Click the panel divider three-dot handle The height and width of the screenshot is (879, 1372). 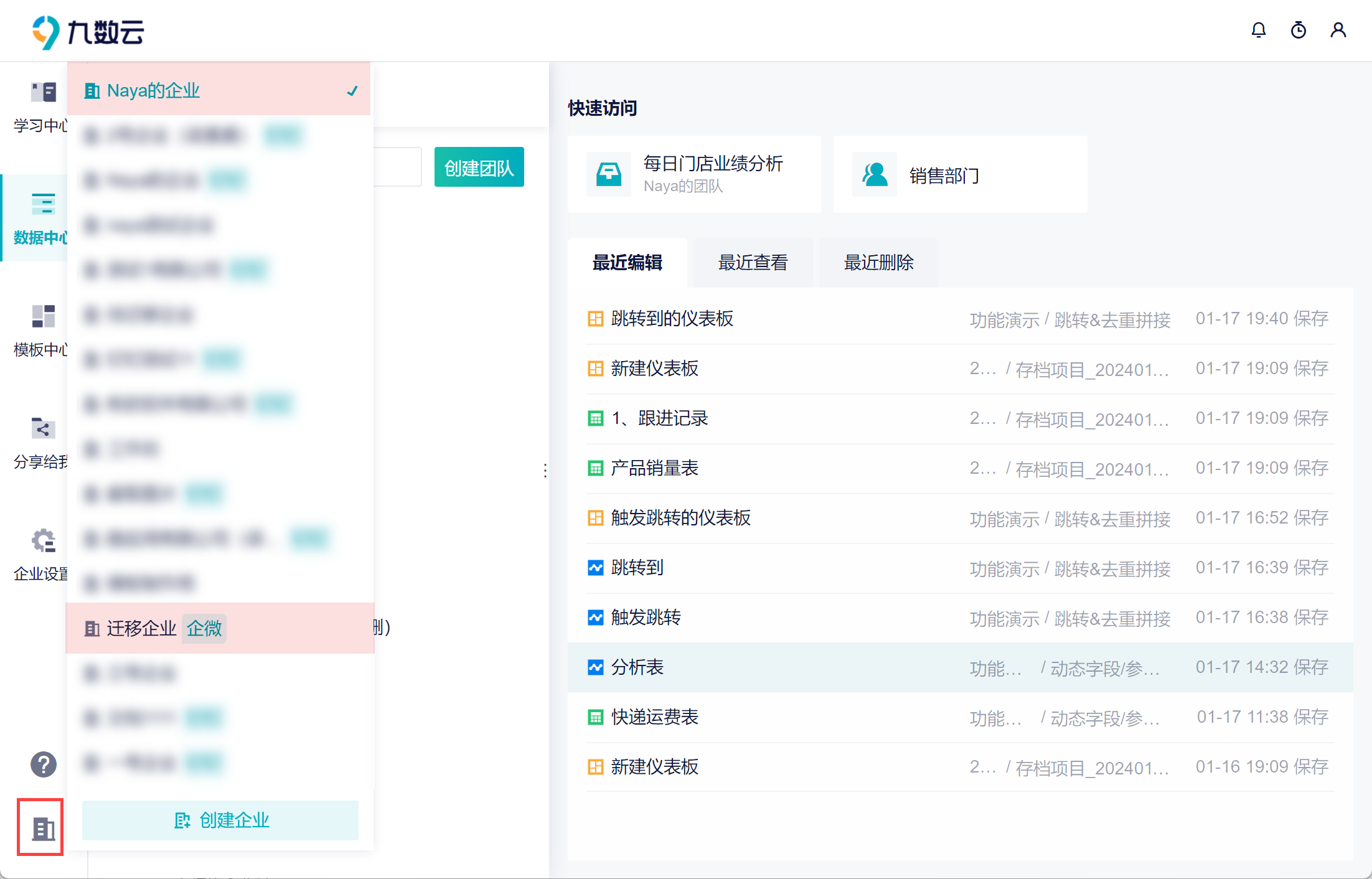pos(545,471)
